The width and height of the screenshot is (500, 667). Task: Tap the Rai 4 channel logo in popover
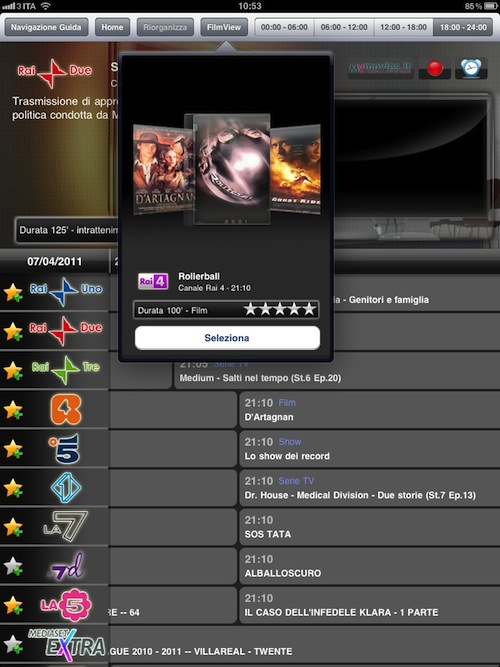click(153, 281)
